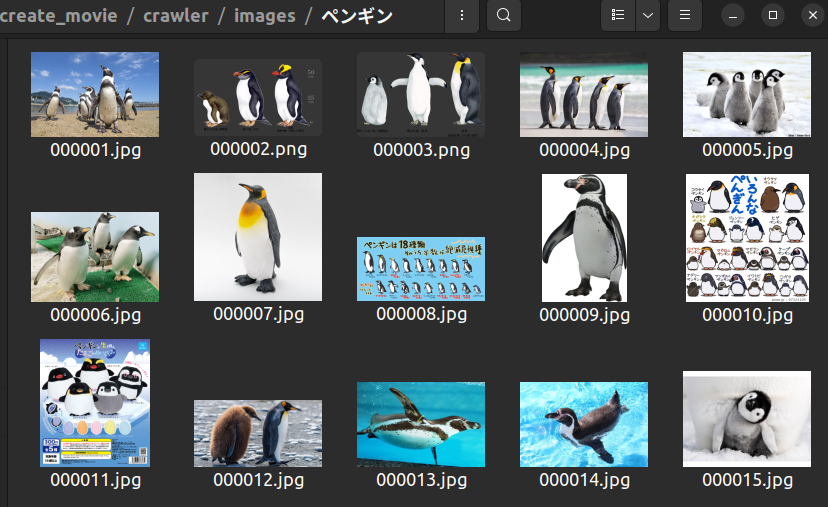Click the file name 000009.jpg
828x507 pixels.
tap(585, 315)
